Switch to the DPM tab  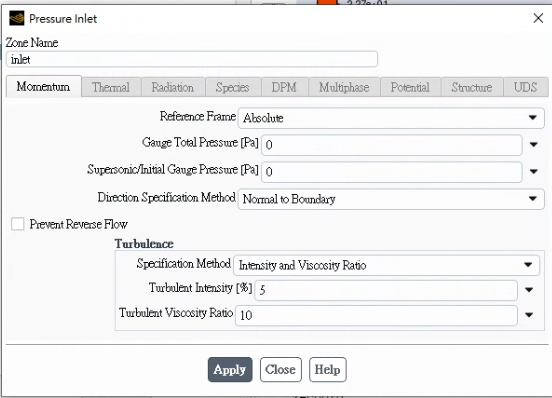point(284,87)
